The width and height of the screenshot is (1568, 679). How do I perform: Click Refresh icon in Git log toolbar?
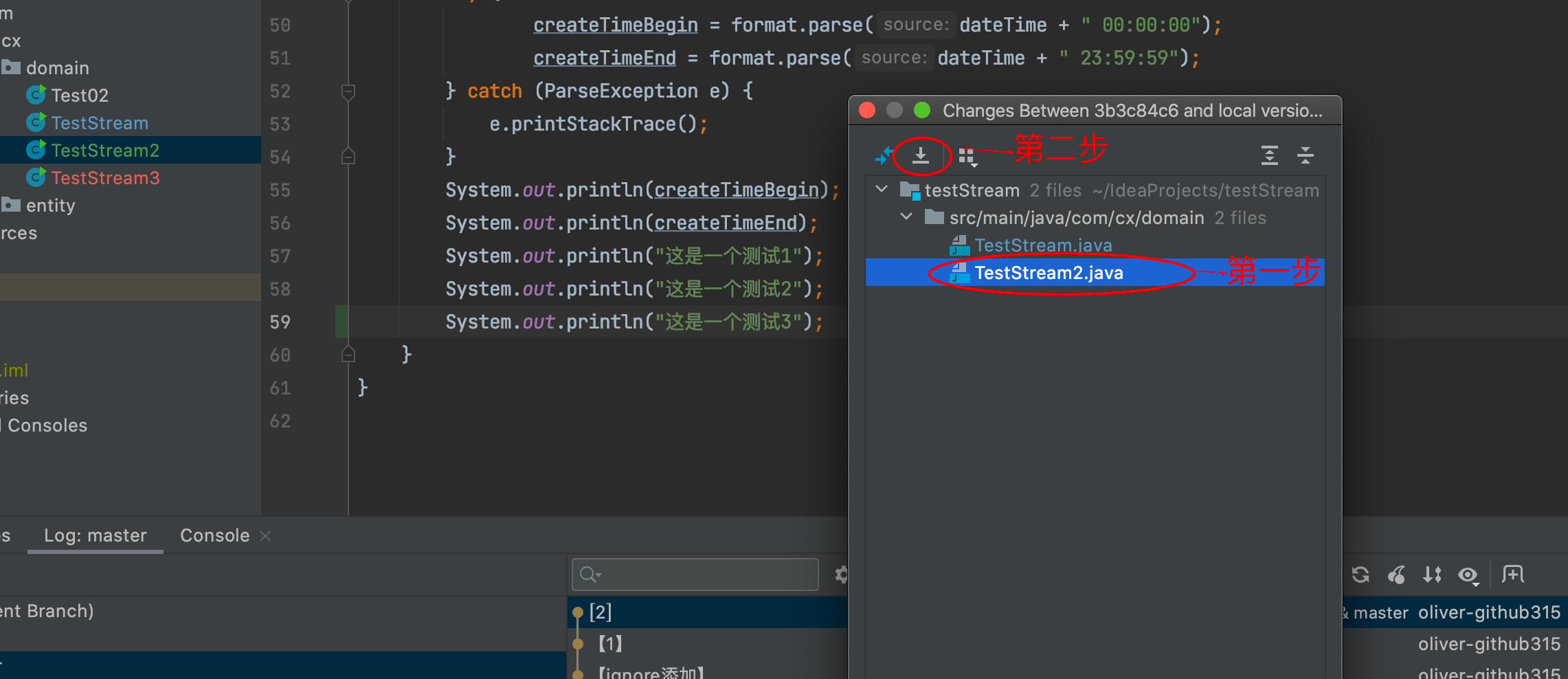(1360, 574)
